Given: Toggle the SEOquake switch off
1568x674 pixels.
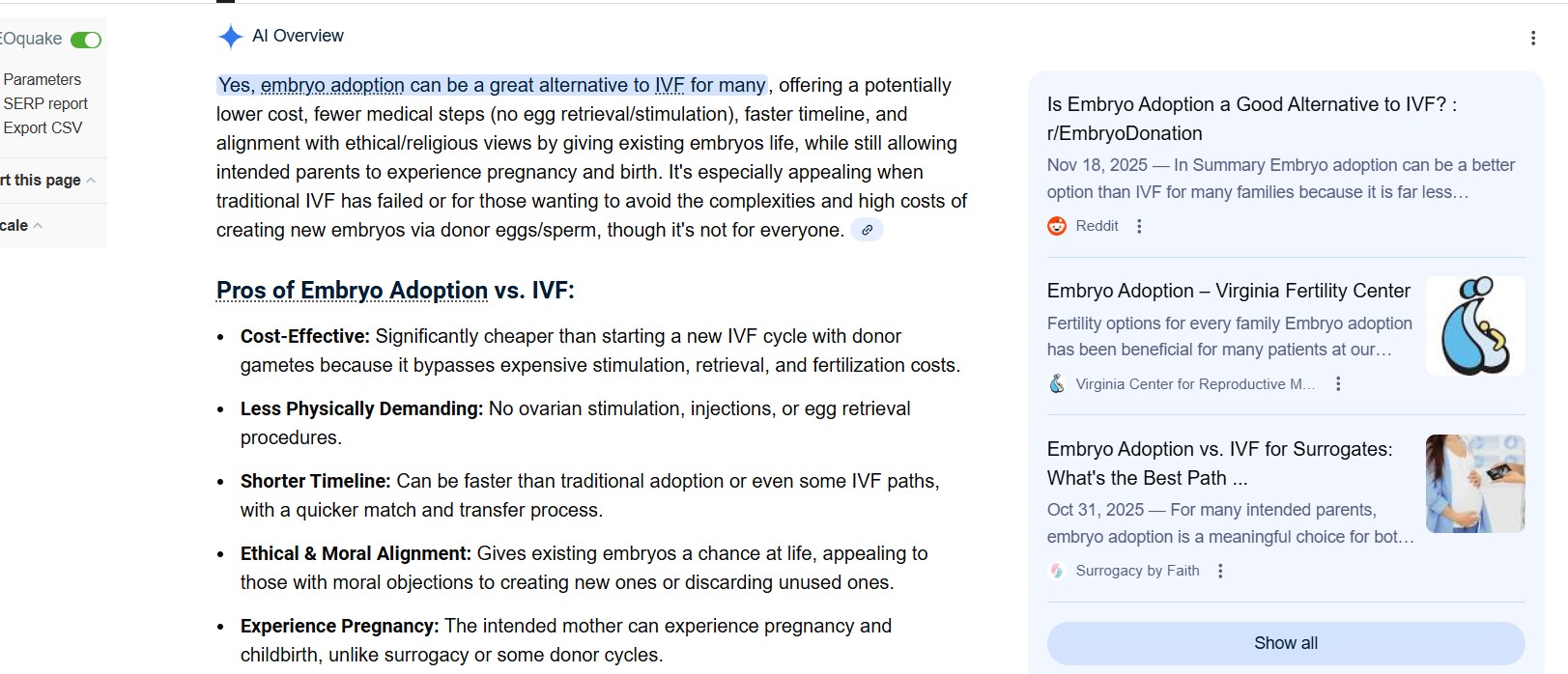Looking at the screenshot, I should (86, 40).
